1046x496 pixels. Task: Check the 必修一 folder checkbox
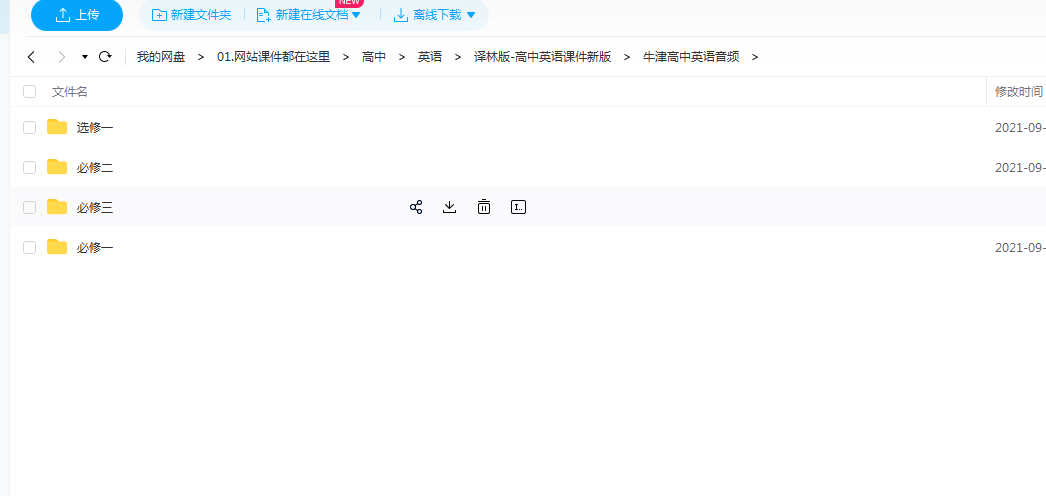[x=29, y=247]
